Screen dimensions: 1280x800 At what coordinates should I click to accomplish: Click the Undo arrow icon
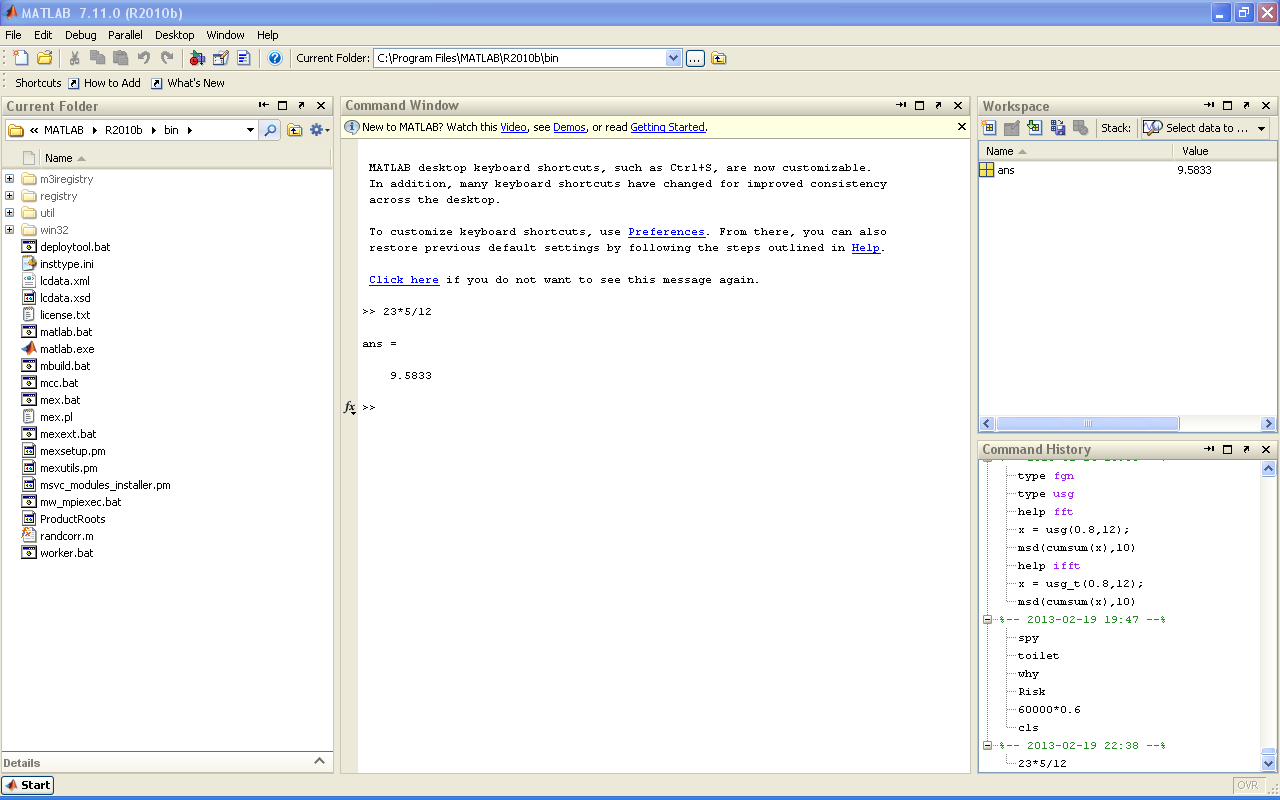[144, 58]
